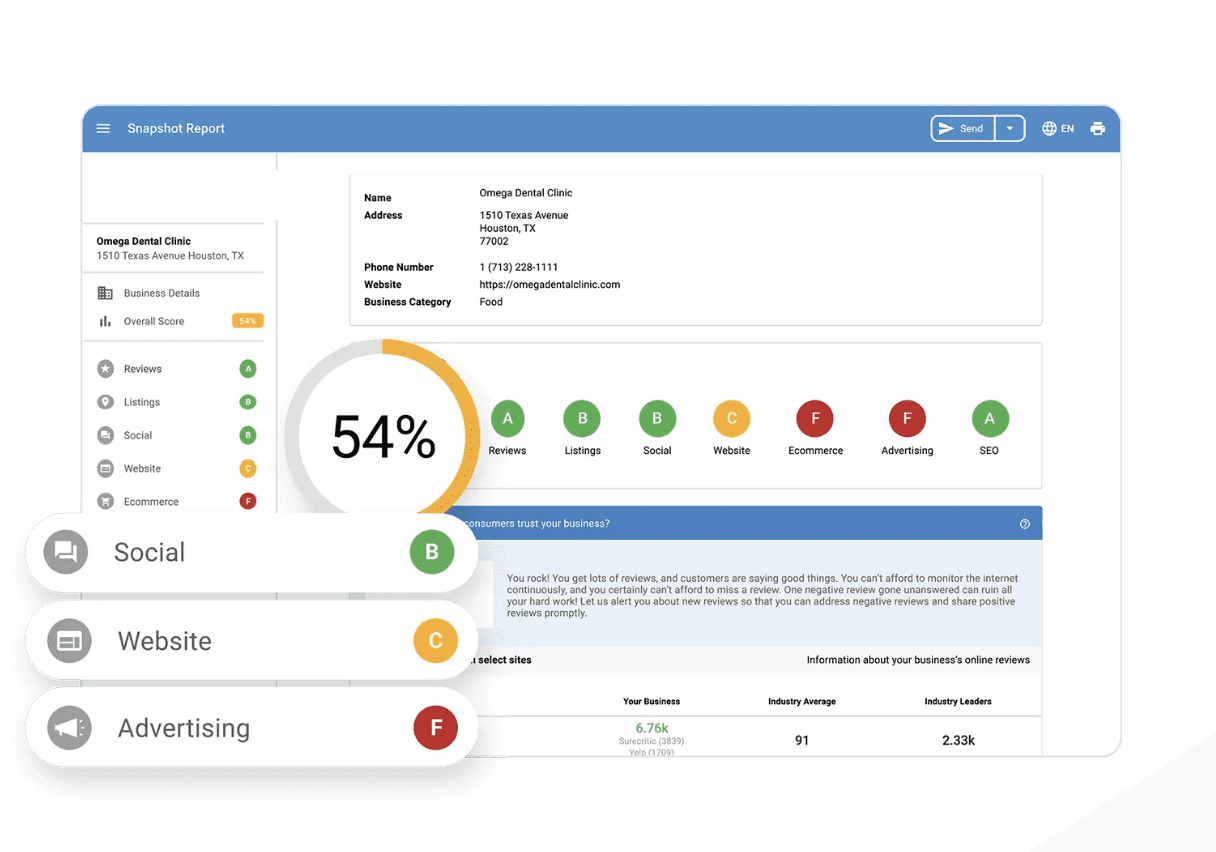Click the Listings pin icon in the sidebar
This screenshot has height=852, width=1216.
(105, 402)
